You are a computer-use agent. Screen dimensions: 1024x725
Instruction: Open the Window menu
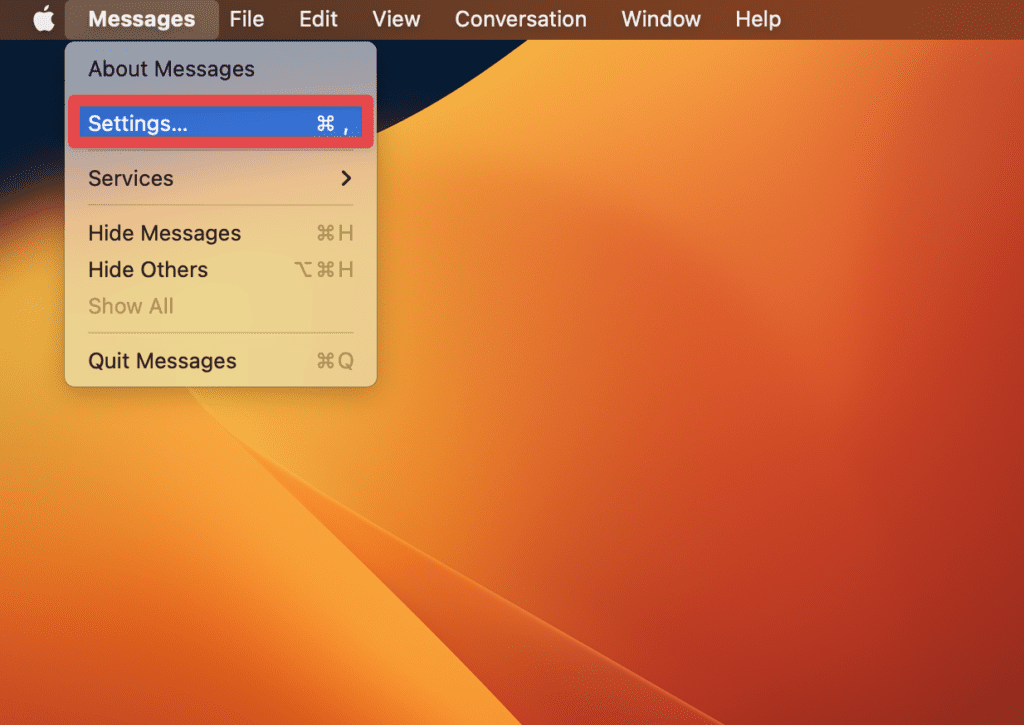[x=660, y=18]
